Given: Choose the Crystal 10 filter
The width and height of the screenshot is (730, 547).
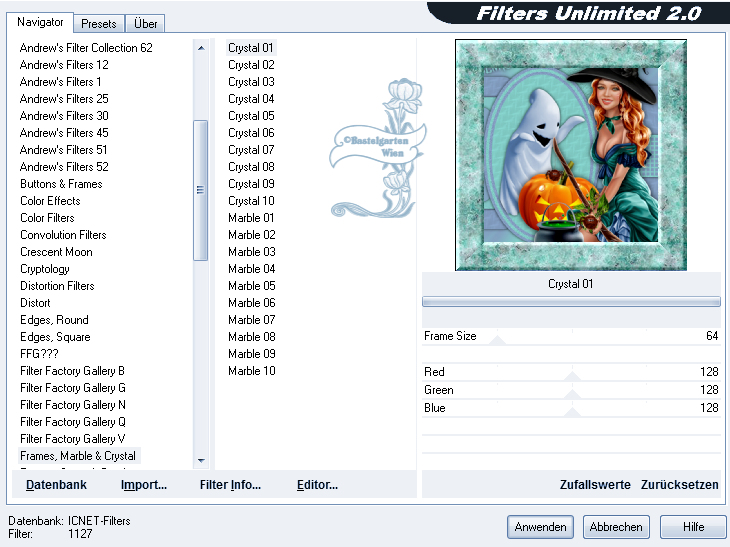Looking at the screenshot, I should click(251, 201).
